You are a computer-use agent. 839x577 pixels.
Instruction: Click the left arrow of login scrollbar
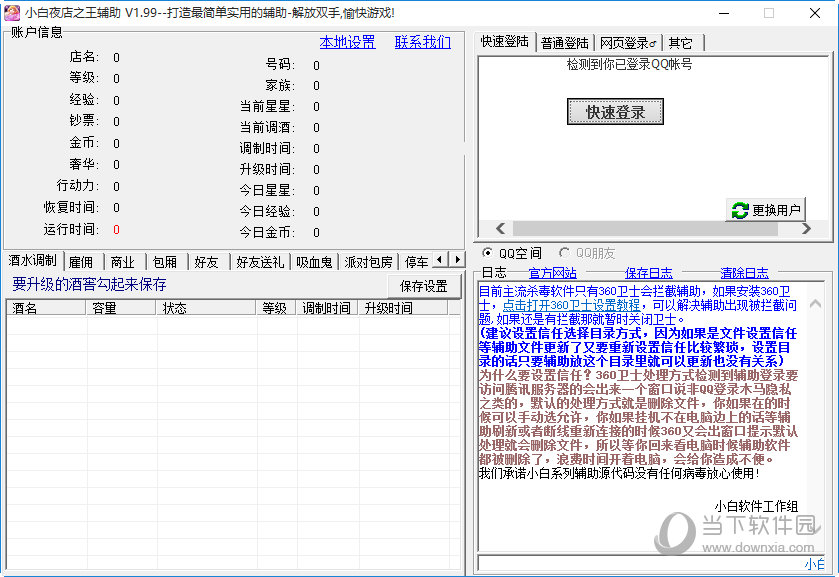click(x=500, y=229)
